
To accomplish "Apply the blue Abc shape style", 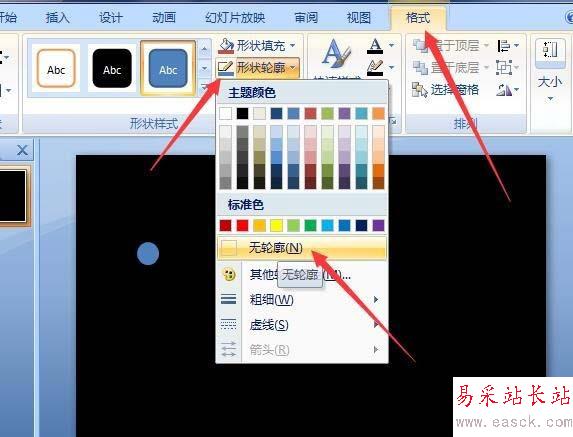I will coord(168,68).
